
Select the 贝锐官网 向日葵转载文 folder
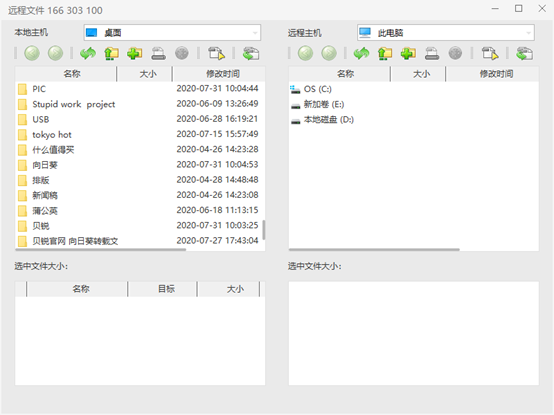(x=75, y=241)
